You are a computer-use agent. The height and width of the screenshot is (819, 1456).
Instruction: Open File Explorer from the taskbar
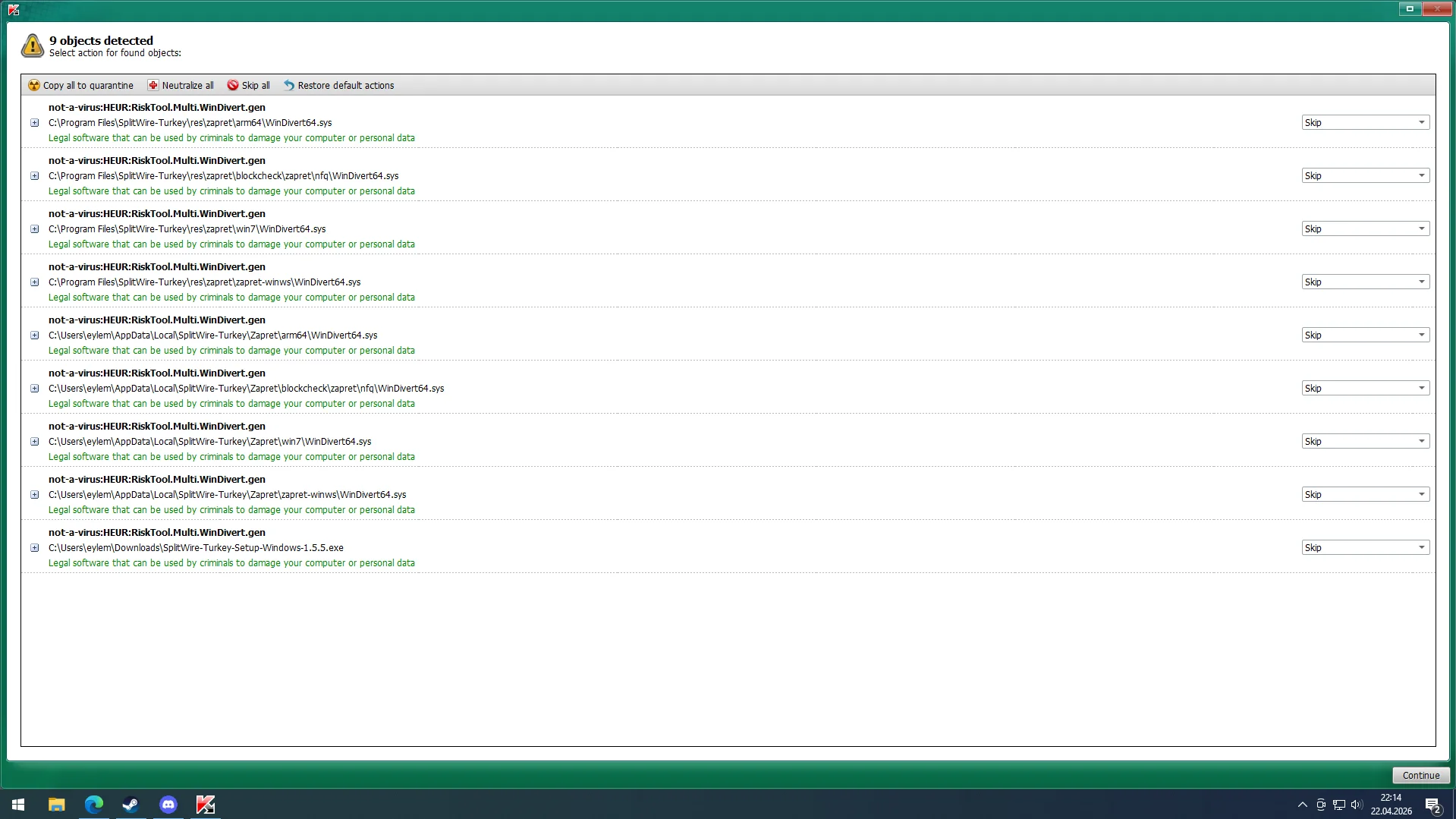tap(56, 805)
